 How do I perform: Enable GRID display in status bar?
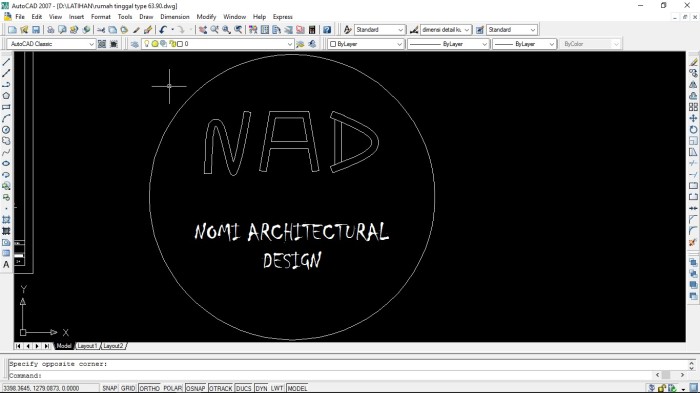pyautogui.click(x=128, y=389)
